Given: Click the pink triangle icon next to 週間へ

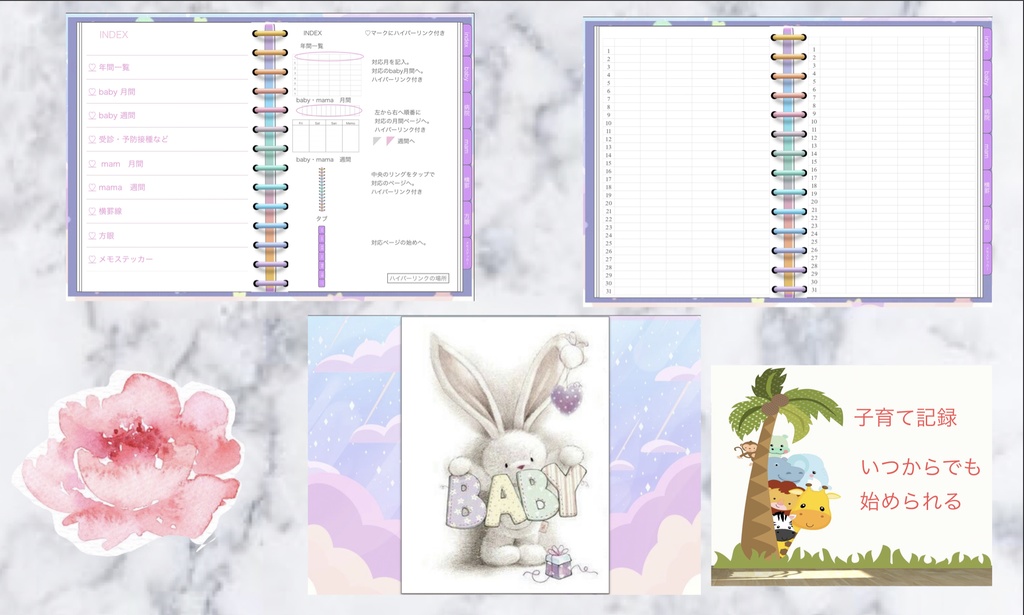Looking at the screenshot, I should click(x=390, y=141).
